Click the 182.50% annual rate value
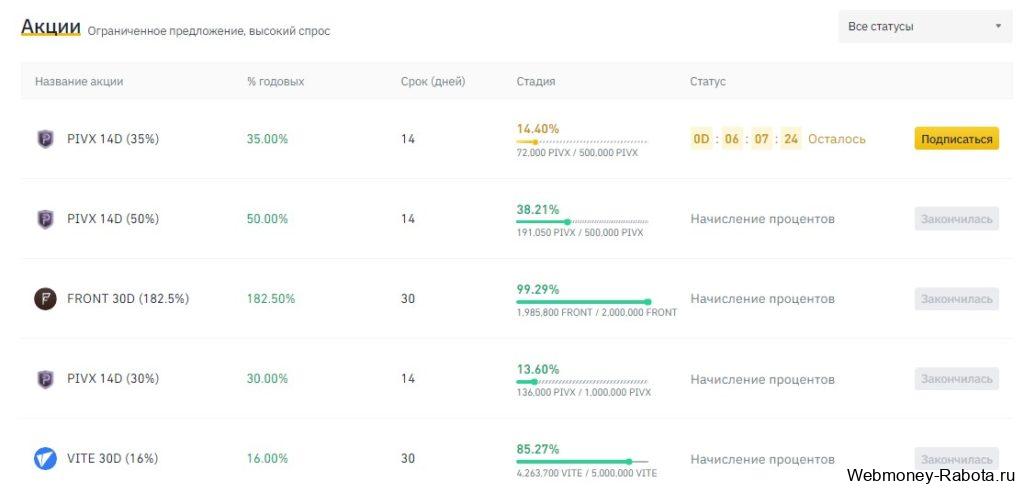This screenshot has width=1024, height=493. pos(270,299)
